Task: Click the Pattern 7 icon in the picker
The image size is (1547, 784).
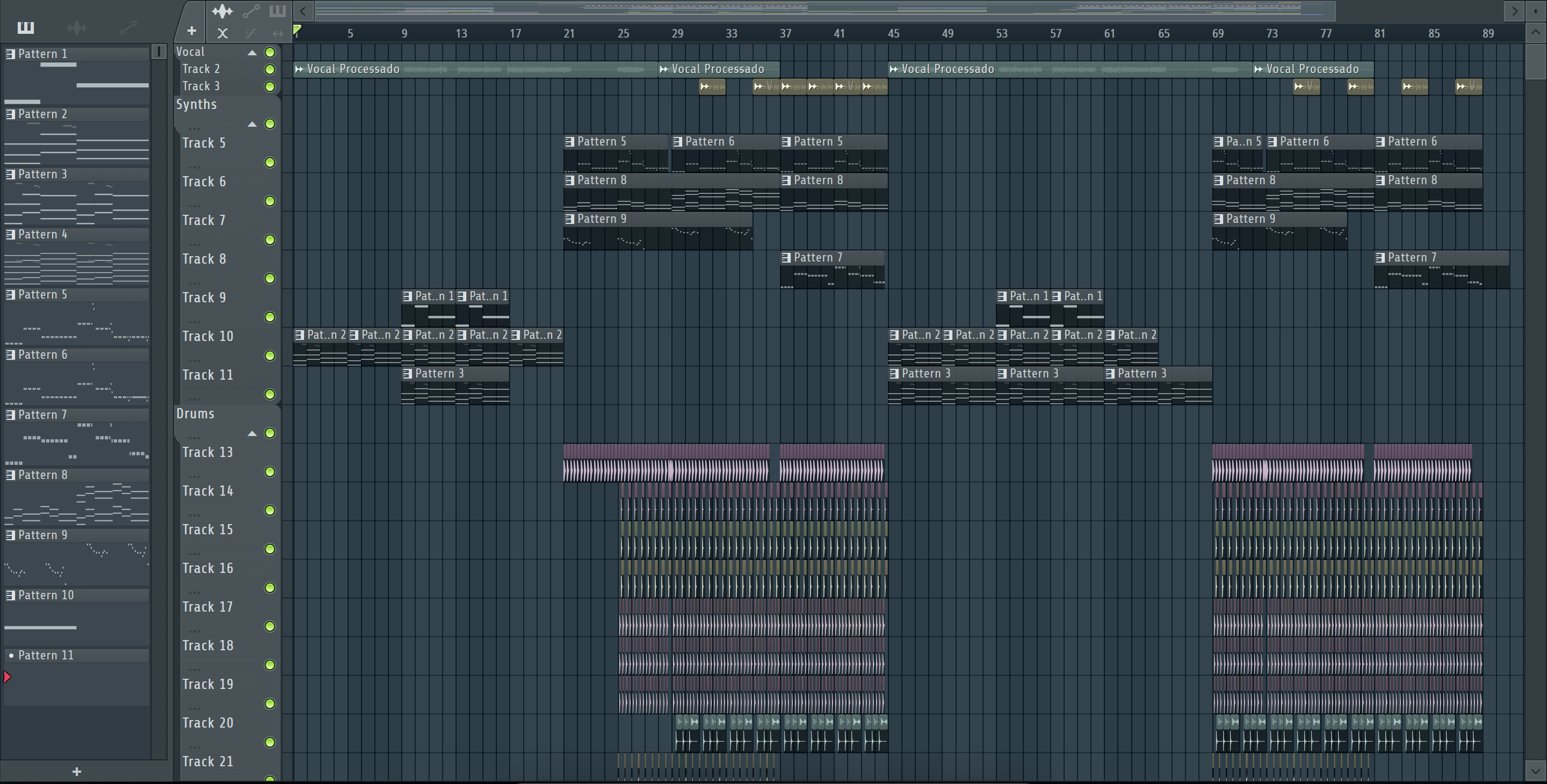Action: (x=10, y=416)
